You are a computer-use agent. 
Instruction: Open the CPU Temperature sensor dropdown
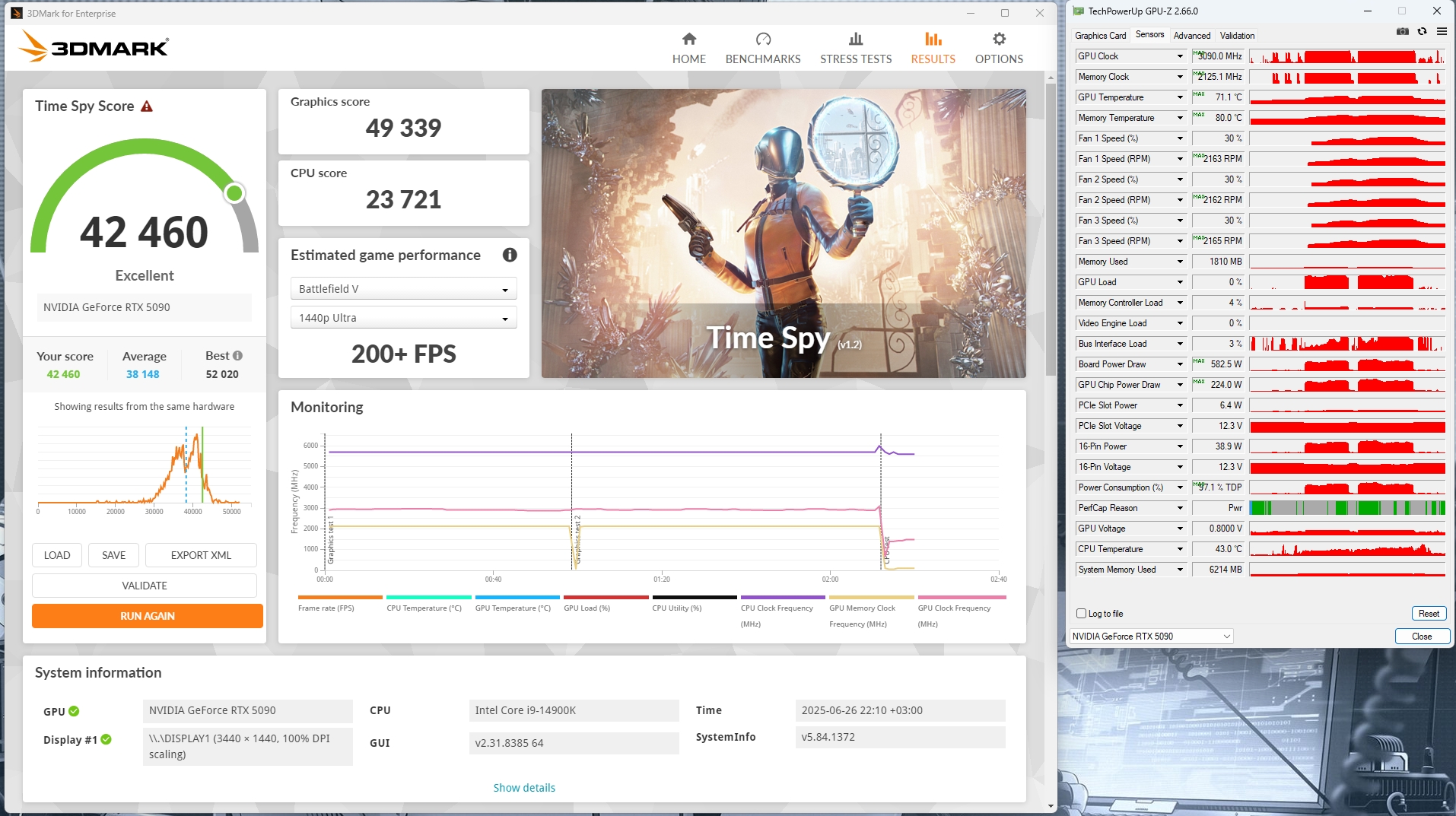[x=1180, y=549]
